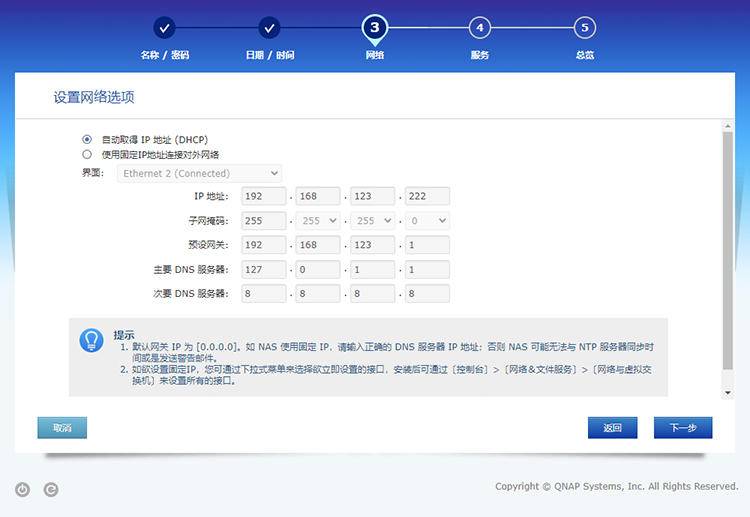Click the step 5 circle
This screenshot has height=517, width=750.
coord(585,28)
